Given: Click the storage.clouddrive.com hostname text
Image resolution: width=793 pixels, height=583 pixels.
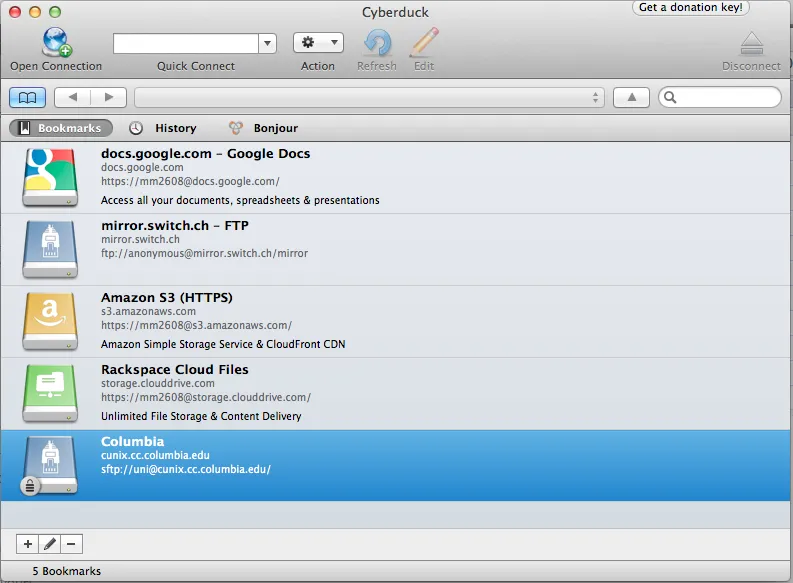Looking at the screenshot, I should point(158,383).
